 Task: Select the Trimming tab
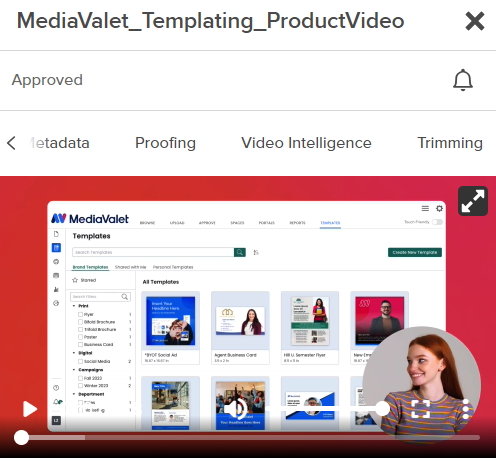click(450, 143)
